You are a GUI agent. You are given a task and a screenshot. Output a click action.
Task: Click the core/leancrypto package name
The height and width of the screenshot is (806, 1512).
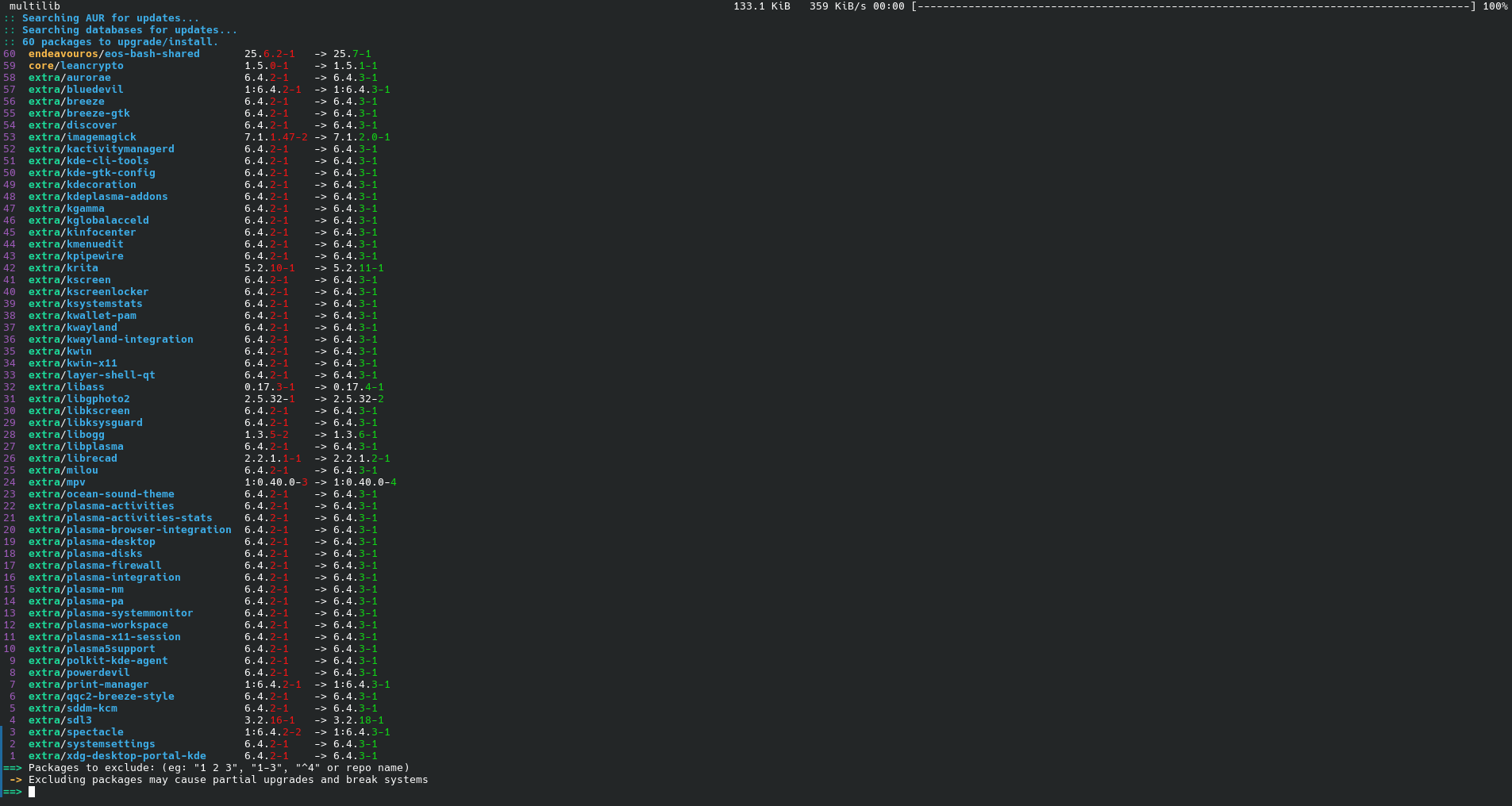[x=76, y=66]
